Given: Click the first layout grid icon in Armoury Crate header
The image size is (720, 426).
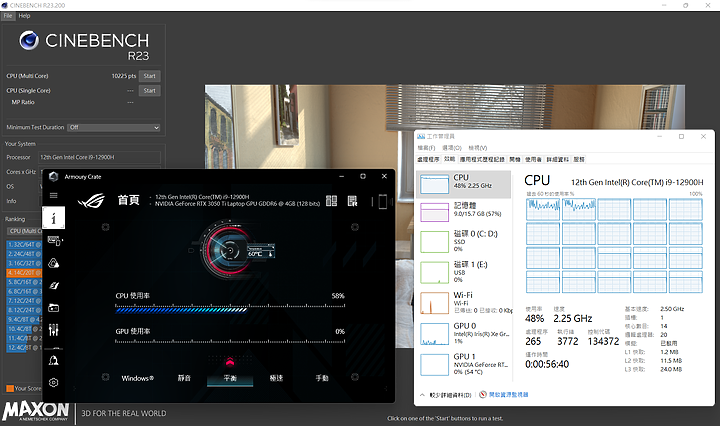Looking at the screenshot, I should tap(332, 201).
